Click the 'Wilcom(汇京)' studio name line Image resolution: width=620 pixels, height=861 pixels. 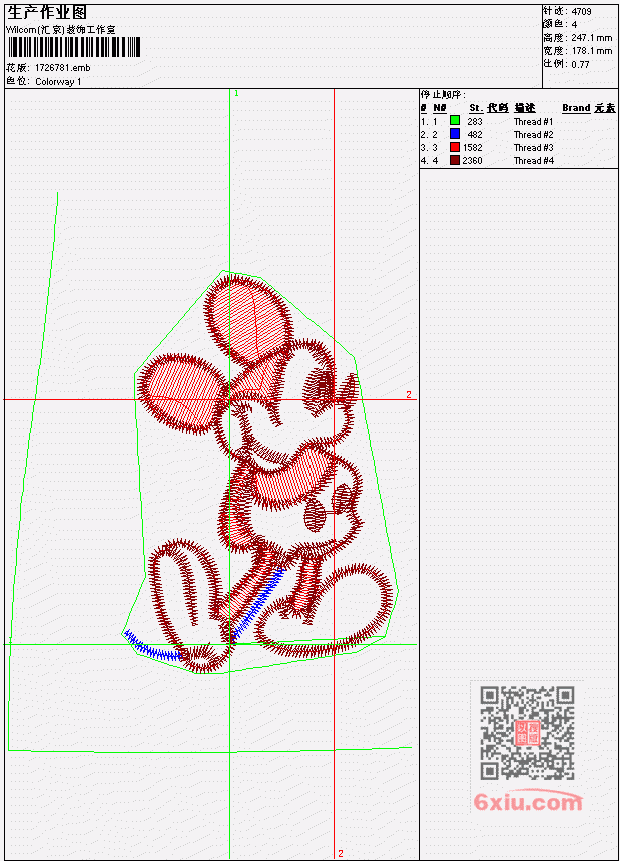pyautogui.click(x=61, y=30)
